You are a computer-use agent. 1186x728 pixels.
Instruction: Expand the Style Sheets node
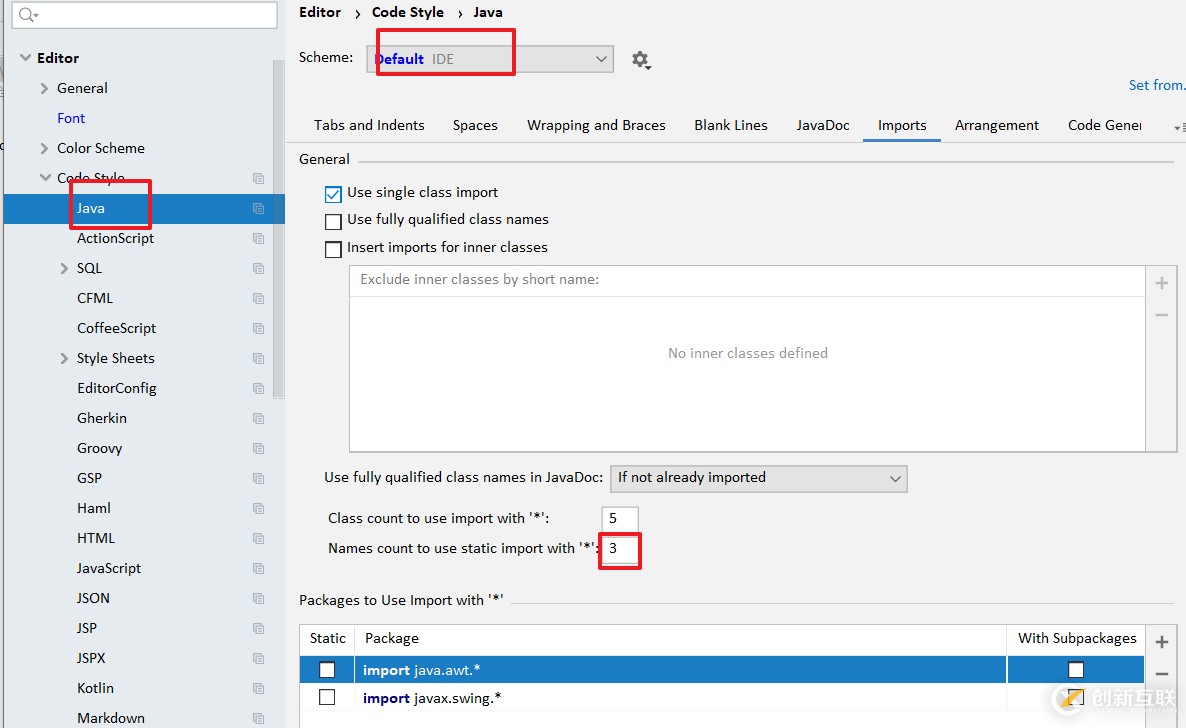coord(64,359)
